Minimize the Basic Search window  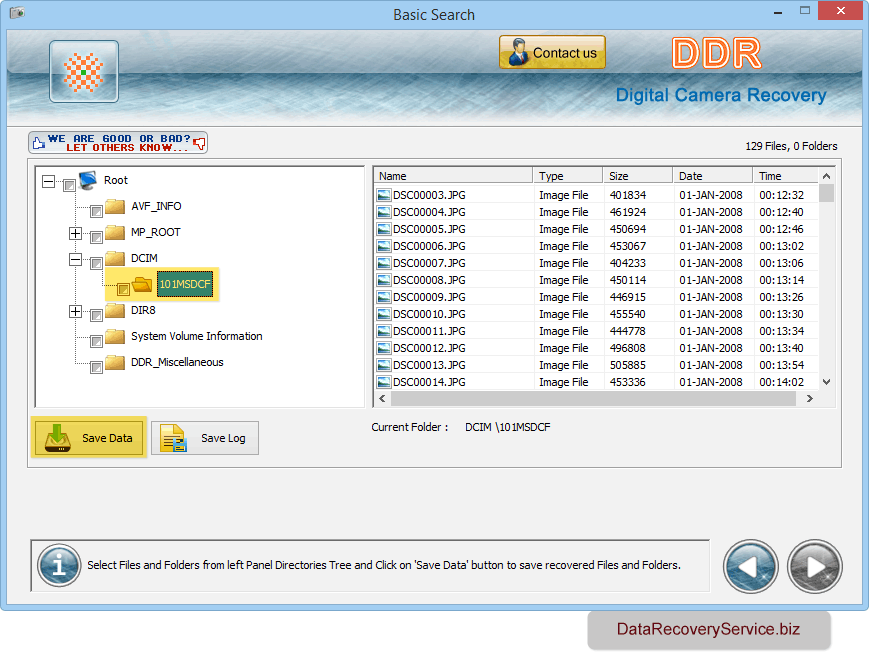pyautogui.click(x=778, y=12)
